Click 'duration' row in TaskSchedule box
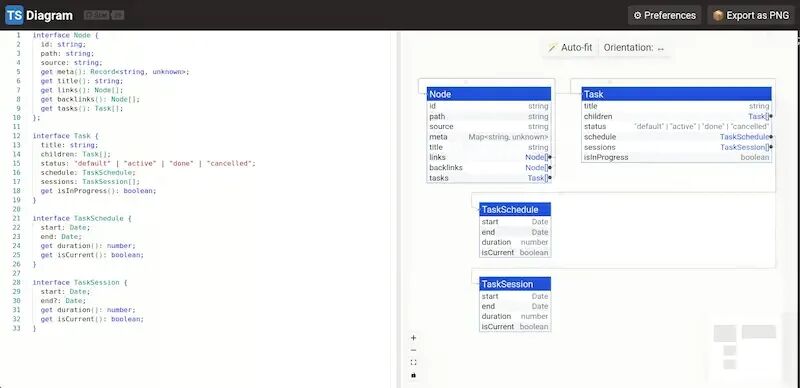The width and height of the screenshot is (800, 388). coord(515,242)
